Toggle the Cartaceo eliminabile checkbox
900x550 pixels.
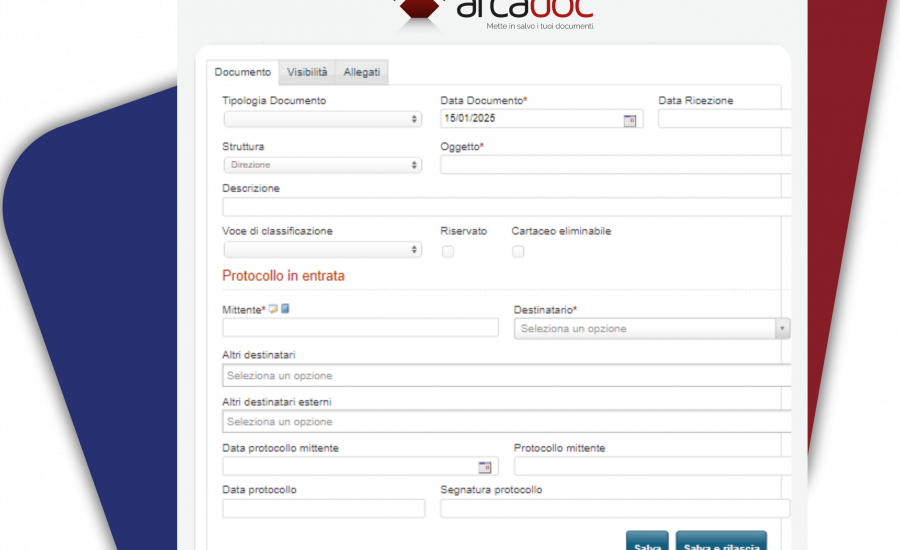pyautogui.click(x=518, y=251)
